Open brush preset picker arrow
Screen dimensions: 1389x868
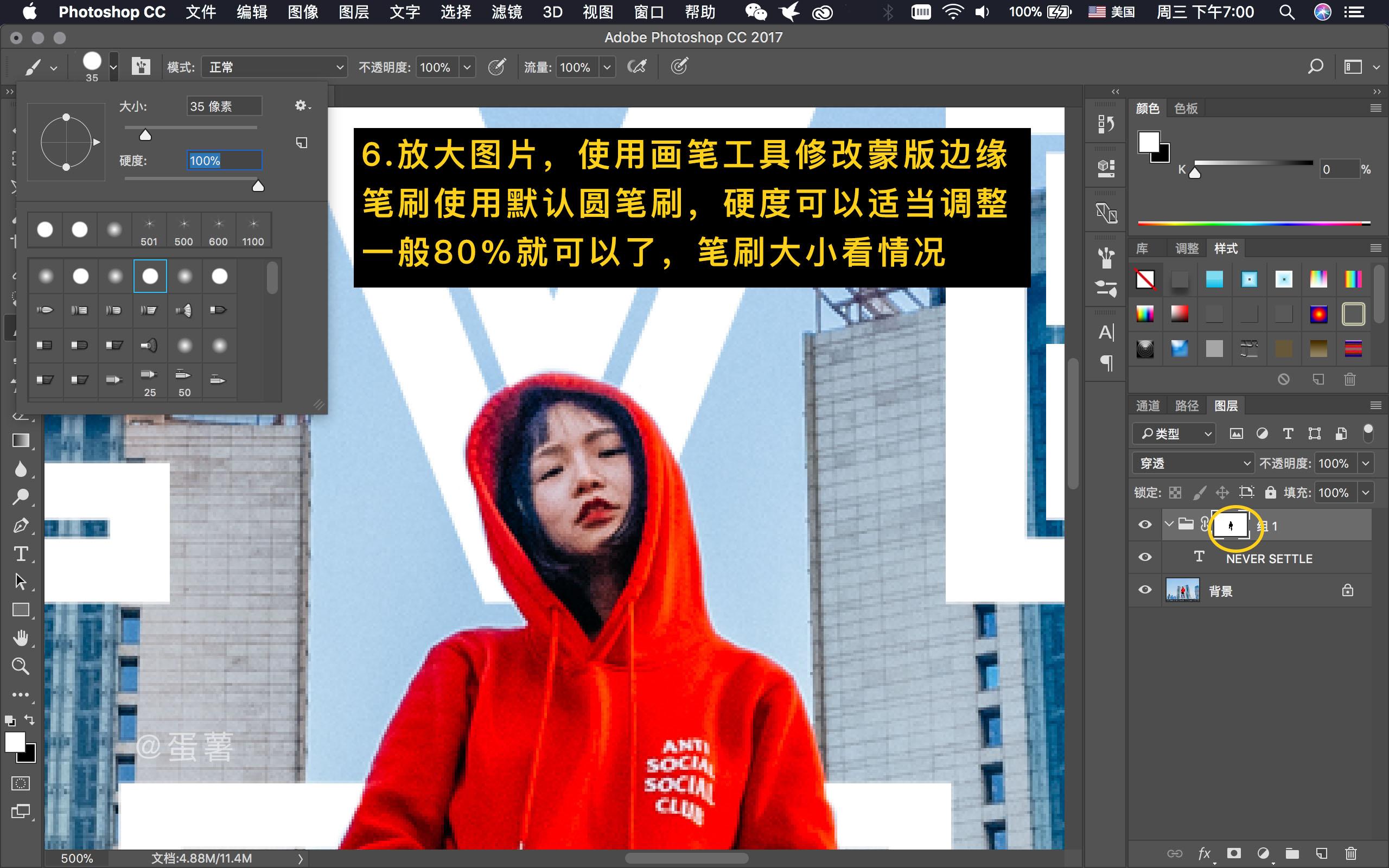click(113, 67)
